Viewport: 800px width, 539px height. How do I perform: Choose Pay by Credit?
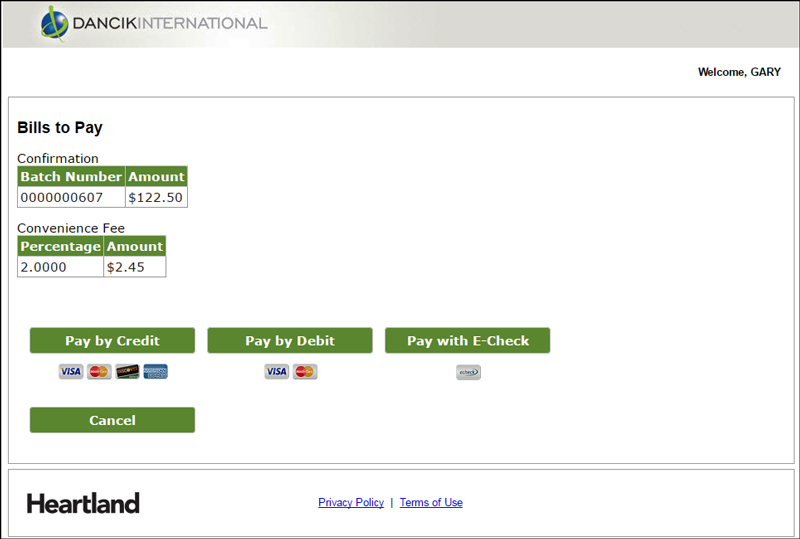[x=112, y=340]
